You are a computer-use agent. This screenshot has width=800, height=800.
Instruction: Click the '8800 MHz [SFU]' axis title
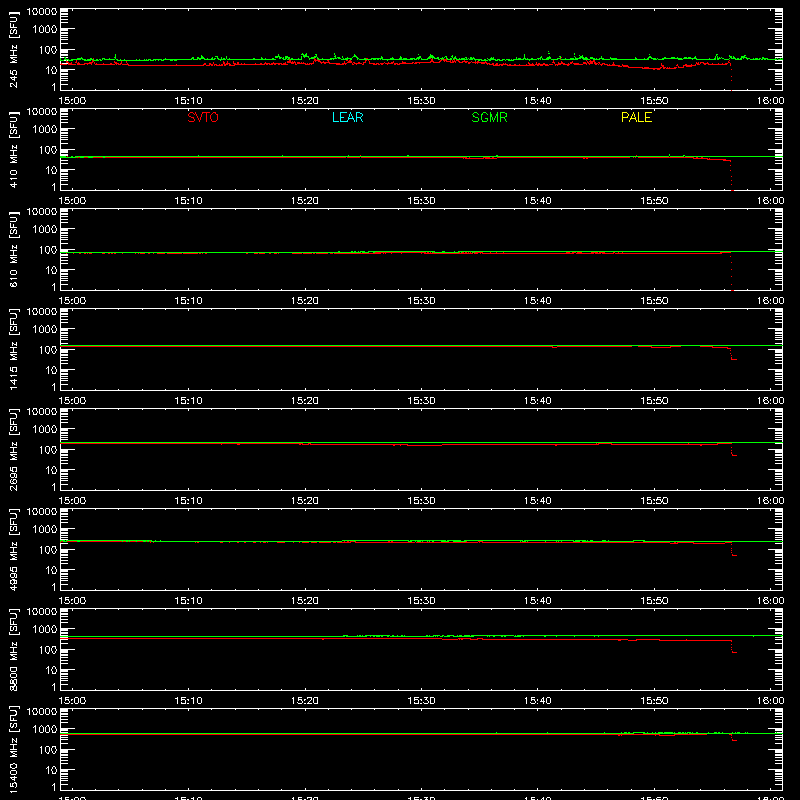coord(13,650)
